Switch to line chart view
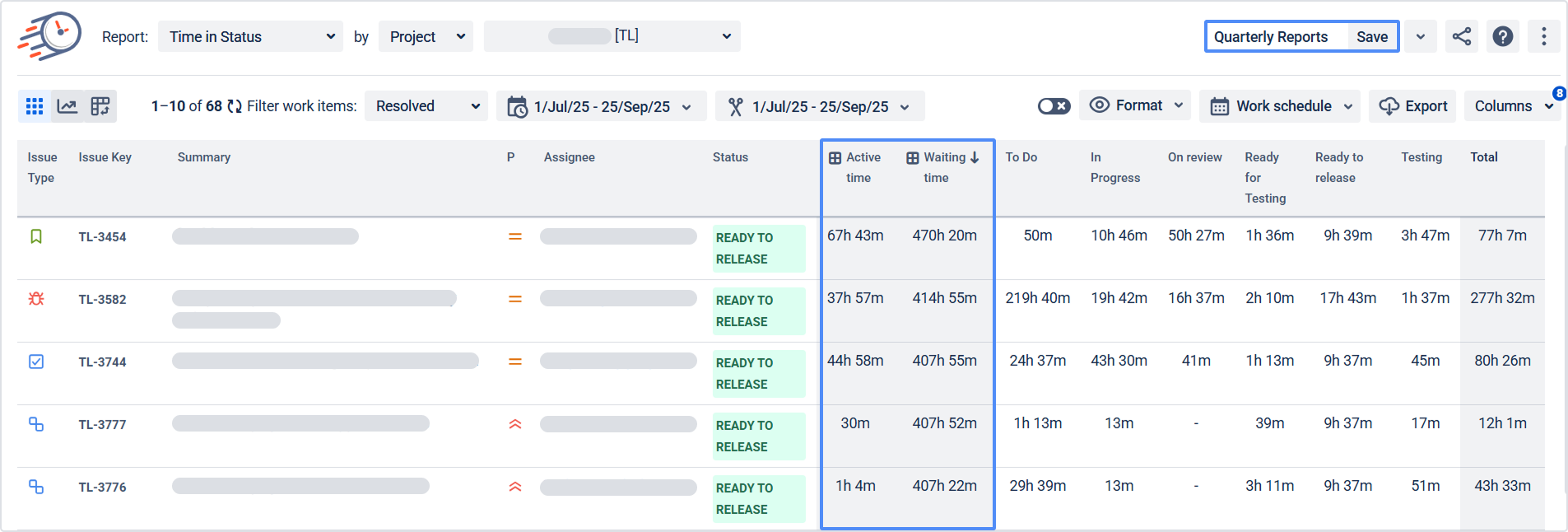This screenshot has width=1568, height=532. coord(67,106)
